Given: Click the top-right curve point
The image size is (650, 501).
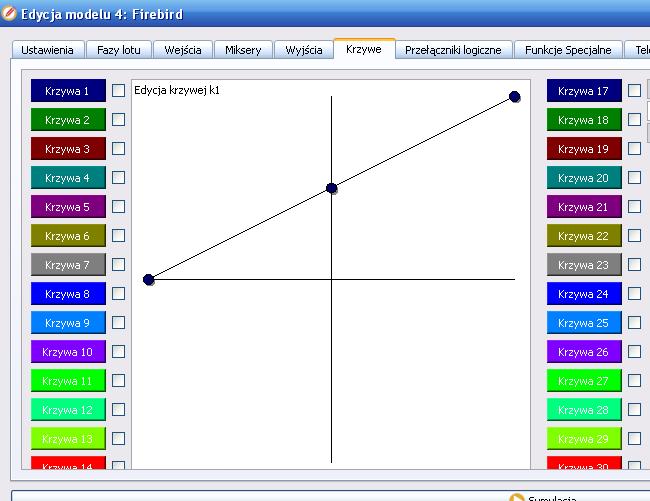Looking at the screenshot, I should [x=514, y=97].
